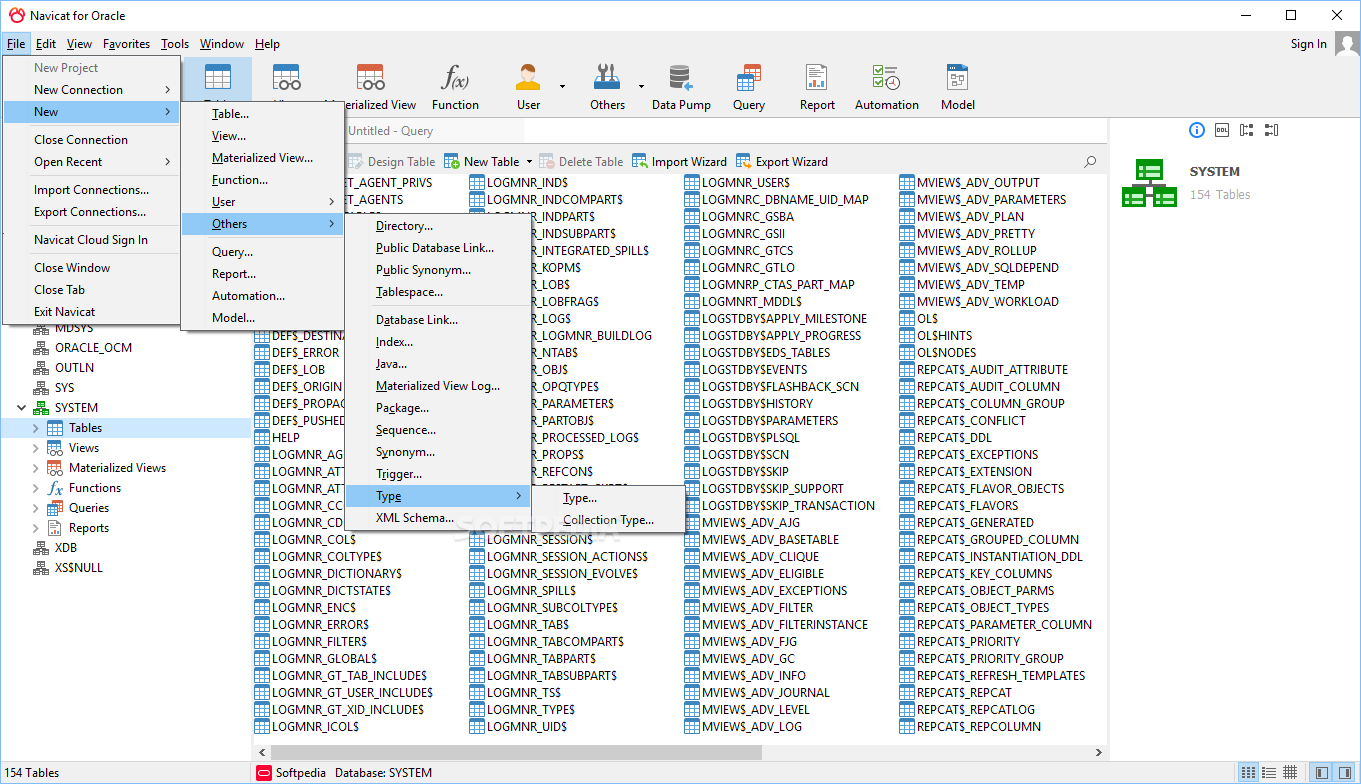This screenshot has width=1361, height=784.
Task: Pick Query... from the New submenu
Action: [x=262, y=252]
